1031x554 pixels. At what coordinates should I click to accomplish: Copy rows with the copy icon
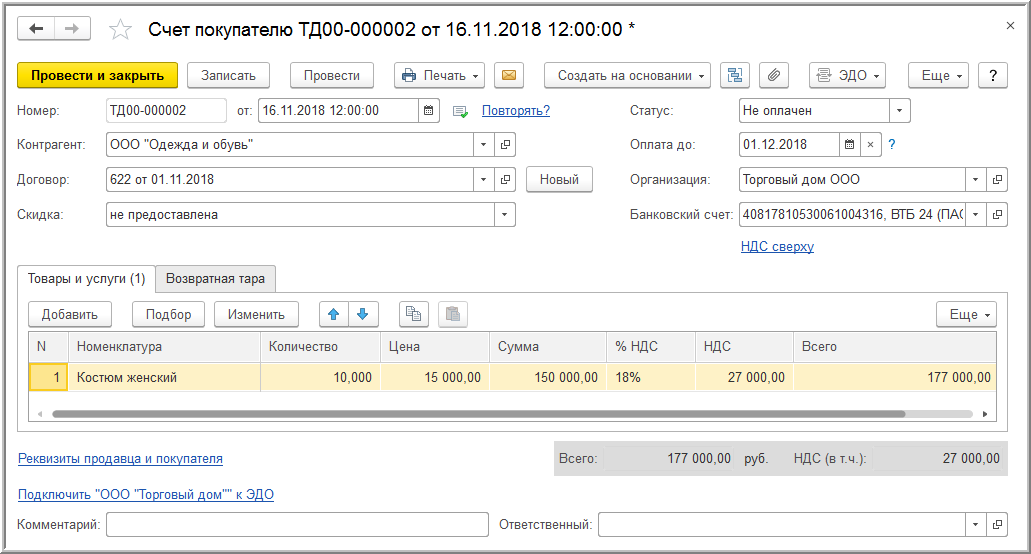pos(414,314)
